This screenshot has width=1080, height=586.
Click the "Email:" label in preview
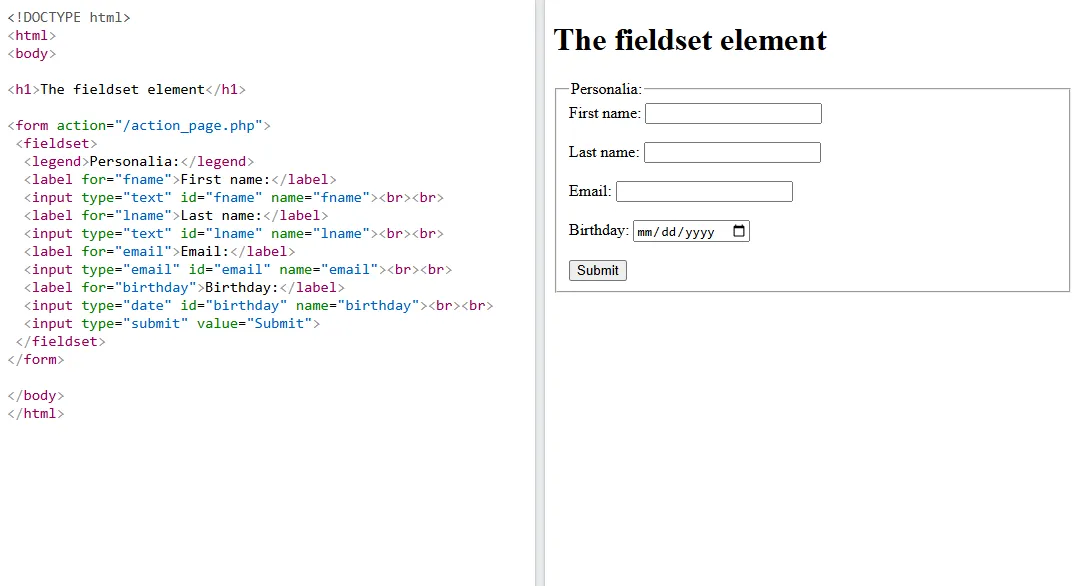[x=589, y=191]
